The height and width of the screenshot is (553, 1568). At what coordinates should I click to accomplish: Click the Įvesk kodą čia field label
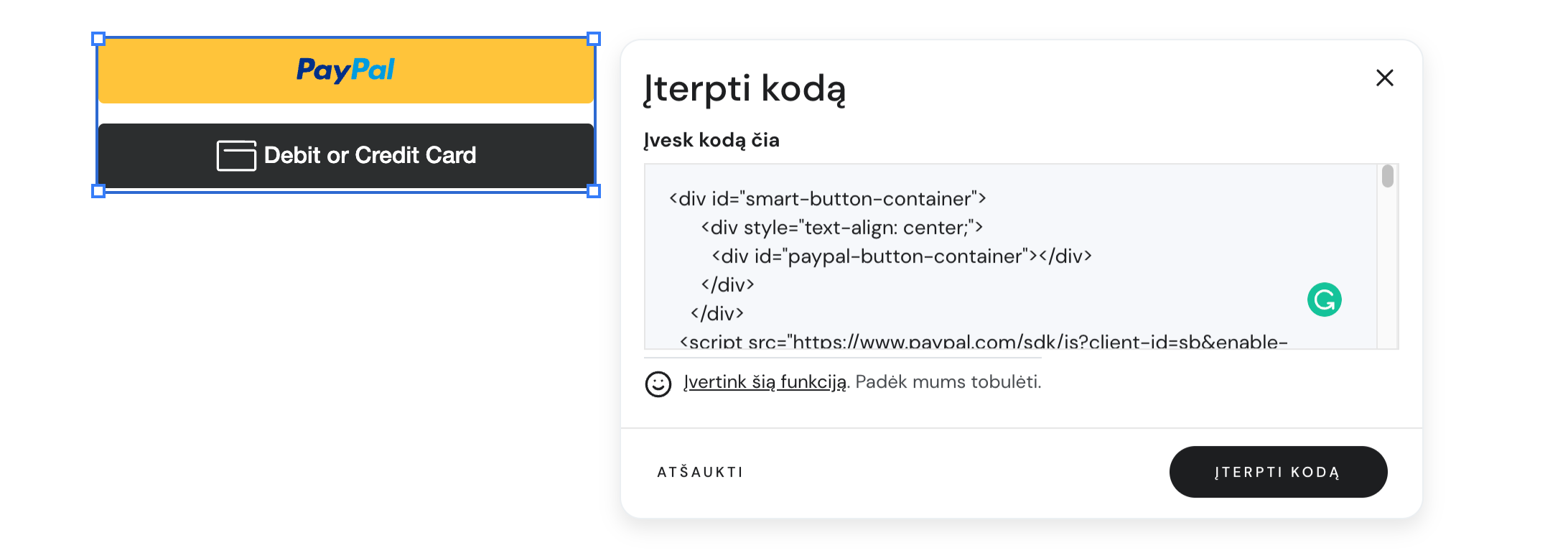(x=711, y=140)
